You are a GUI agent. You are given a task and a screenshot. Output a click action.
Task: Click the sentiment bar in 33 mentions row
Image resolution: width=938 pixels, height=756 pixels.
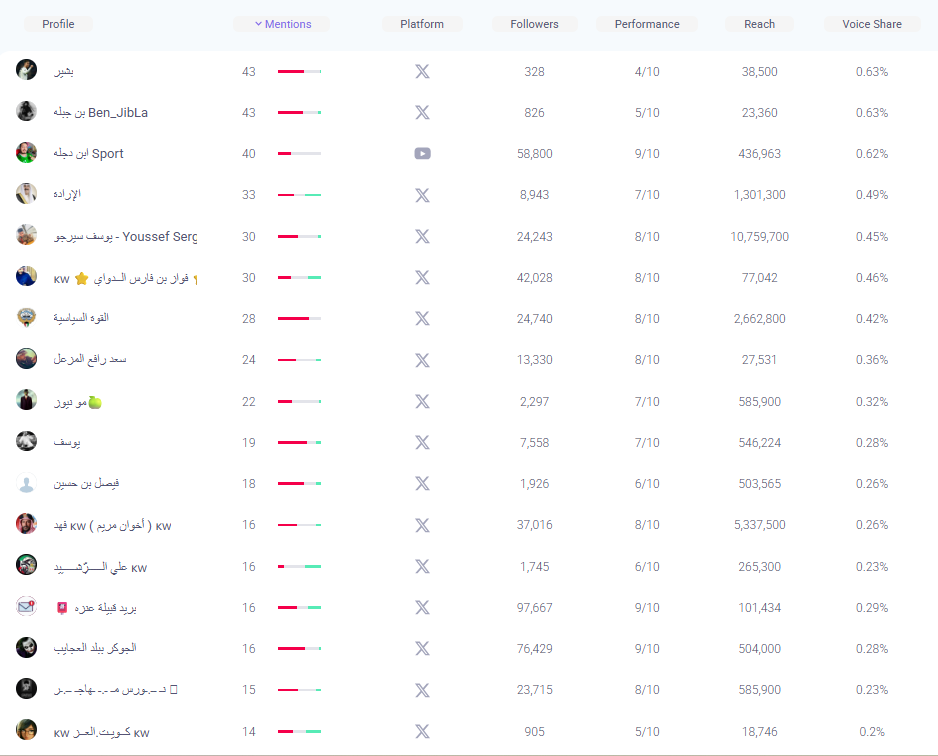[299, 195]
